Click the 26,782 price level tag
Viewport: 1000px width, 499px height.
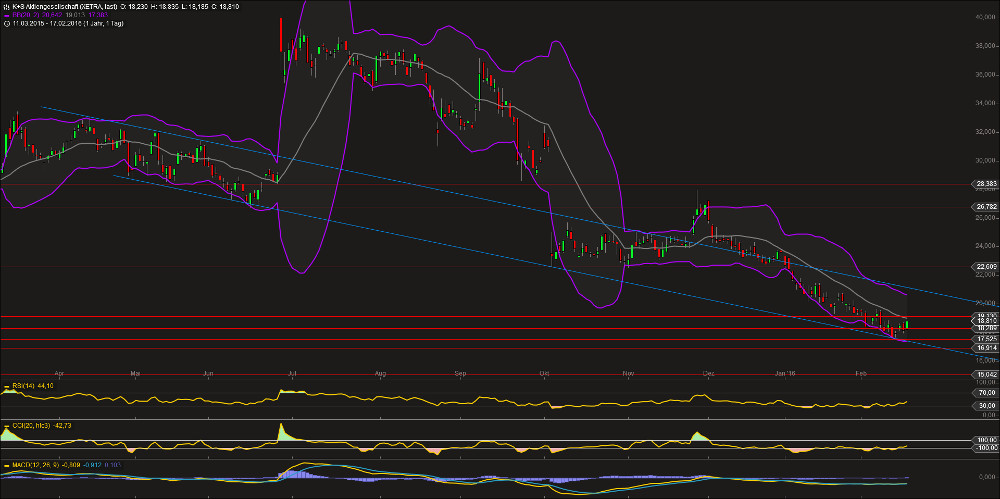(x=986, y=207)
